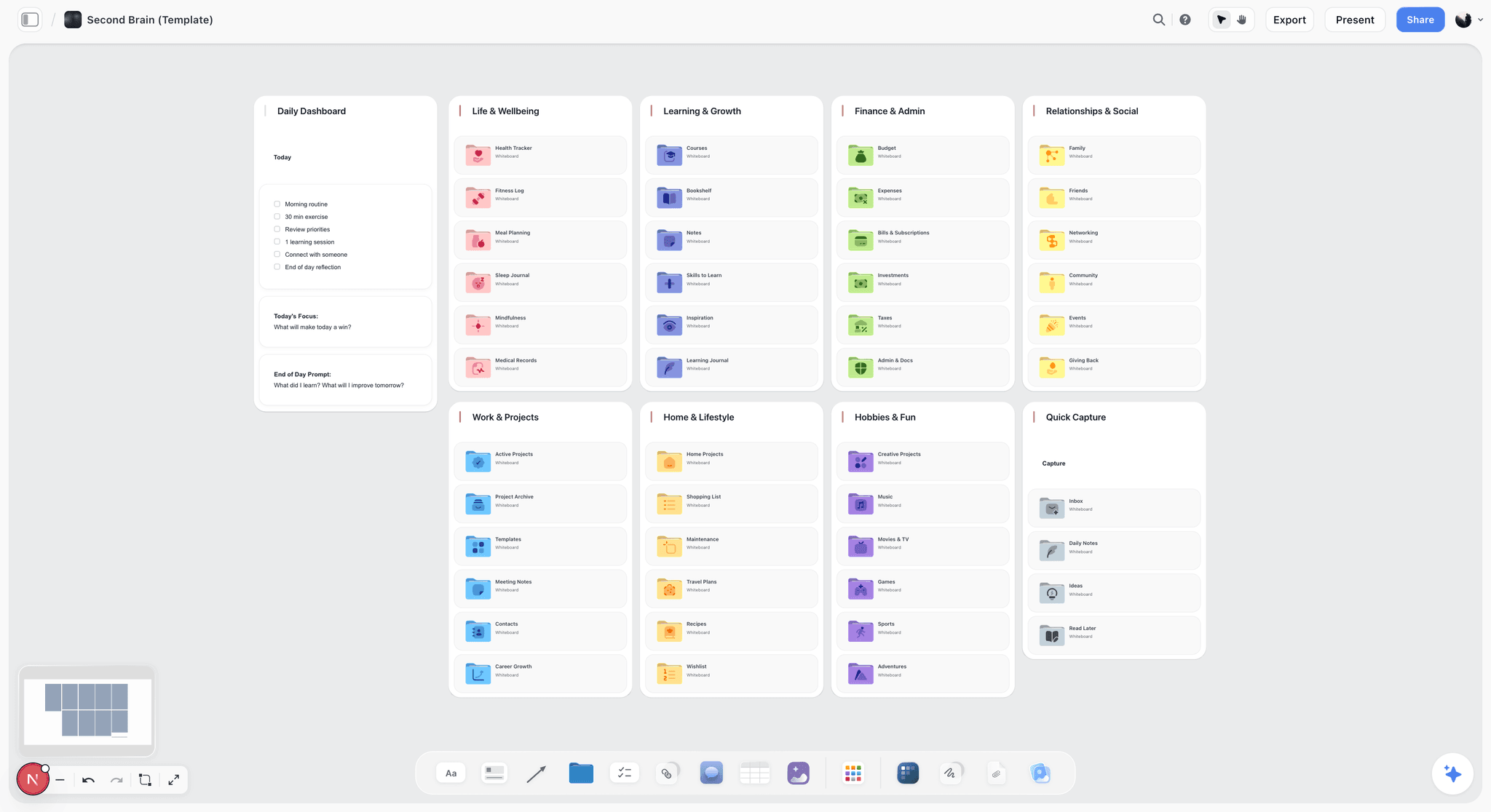Zoom out using the minus button
Screen dimensions: 1491x812
click(x=60, y=780)
